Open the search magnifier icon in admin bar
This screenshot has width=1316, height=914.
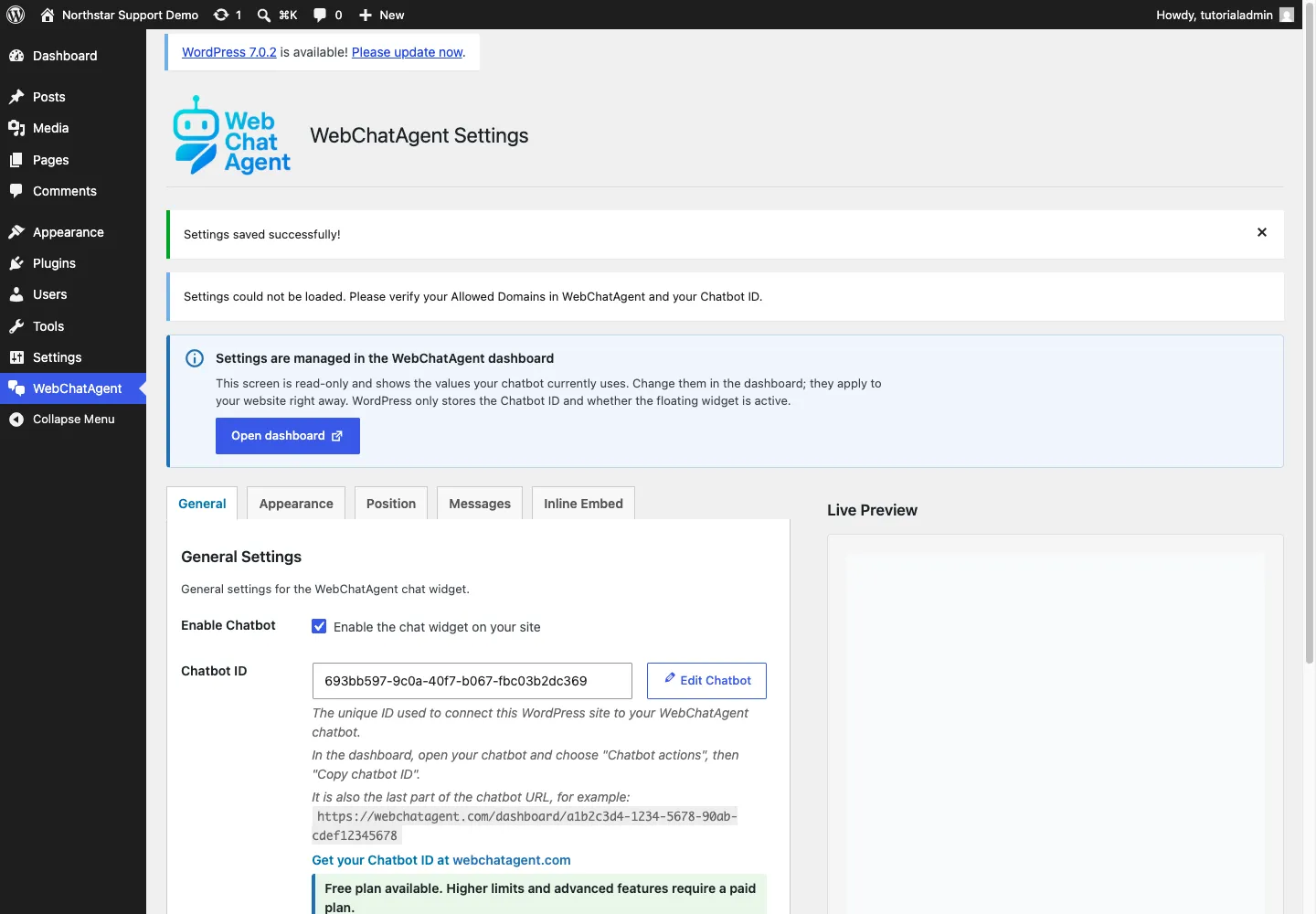click(264, 15)
